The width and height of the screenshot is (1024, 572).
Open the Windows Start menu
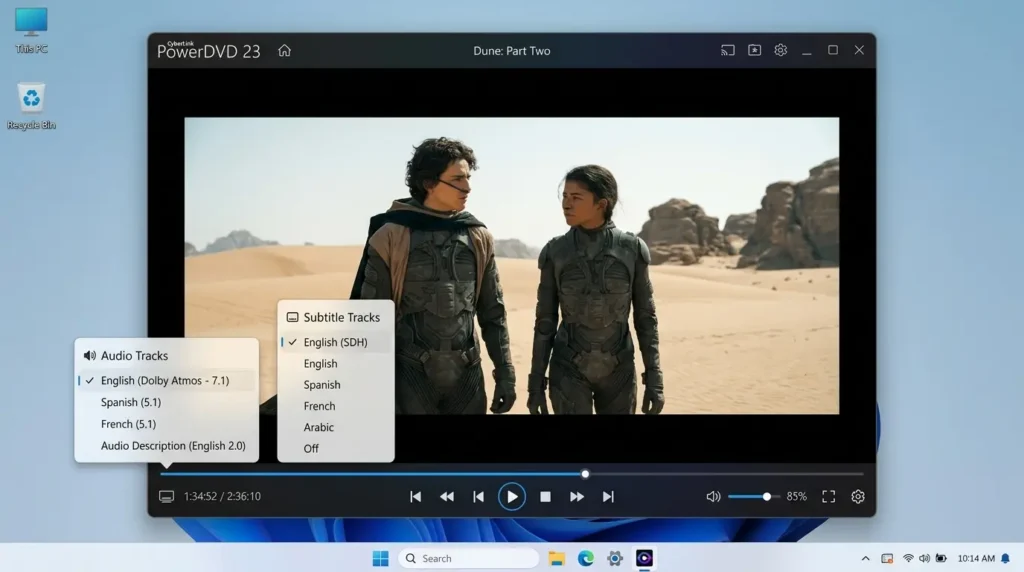380,558
